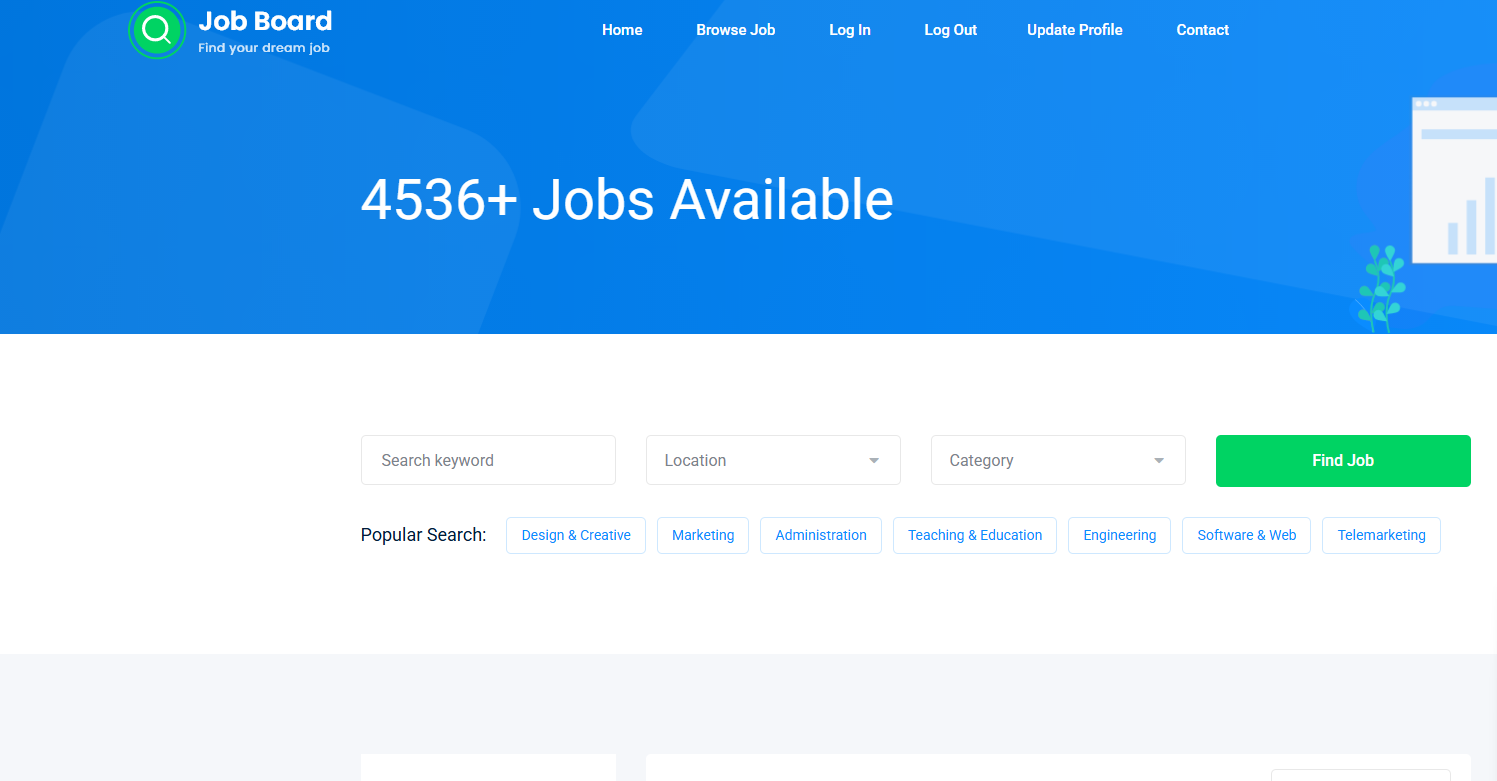Viewport: 1497px width, 781px height.
Task: Click the browser window illustration graphic
Action: click(x=1454, y=180)
